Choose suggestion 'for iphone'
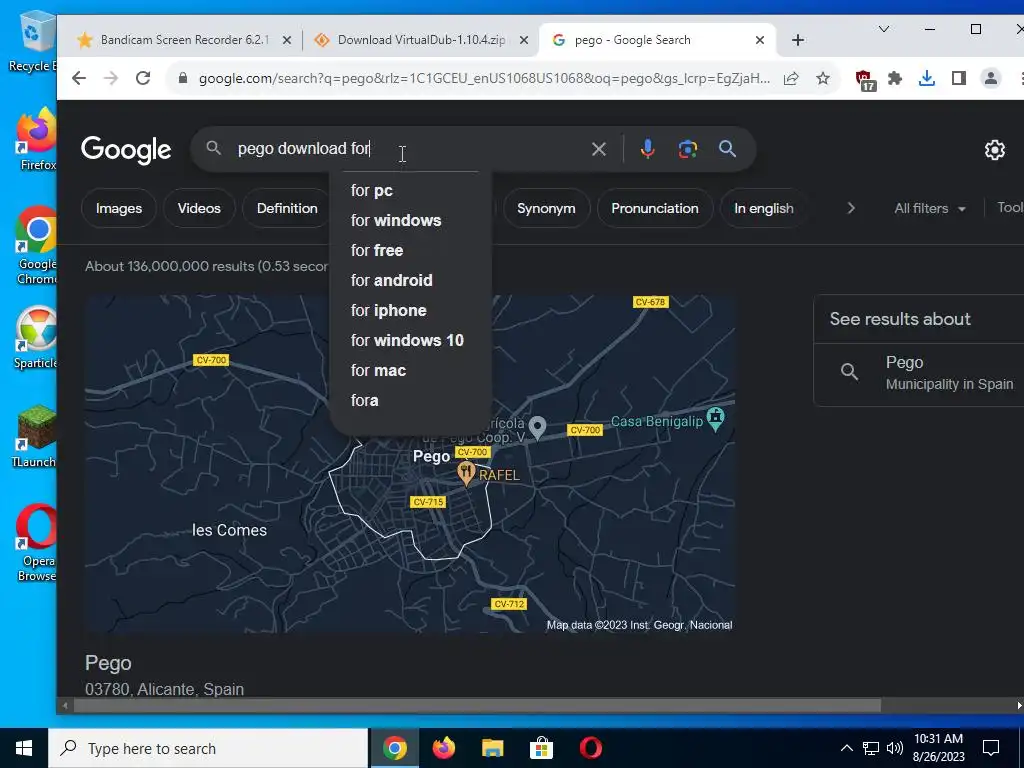Screen dimensions: 1024x768 click(x=410, y=311)
